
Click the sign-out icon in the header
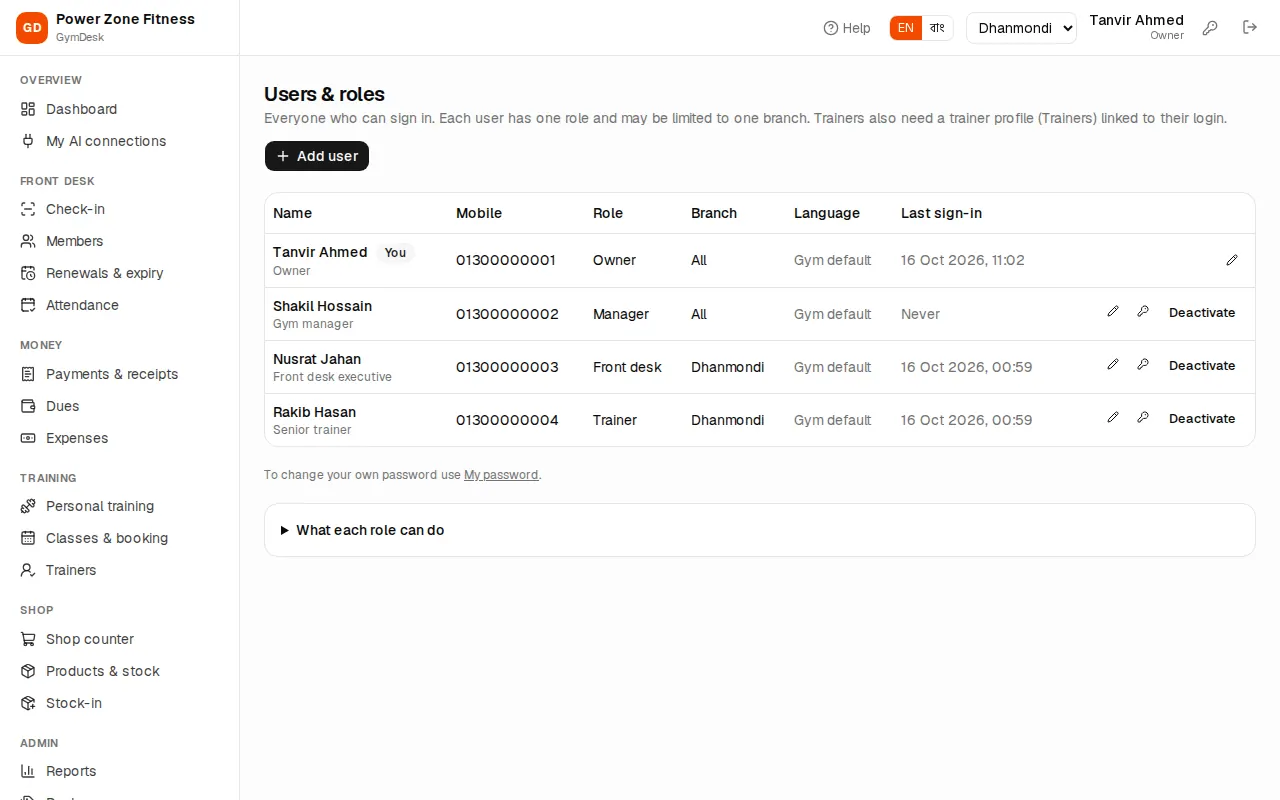tap(1250, 28)
